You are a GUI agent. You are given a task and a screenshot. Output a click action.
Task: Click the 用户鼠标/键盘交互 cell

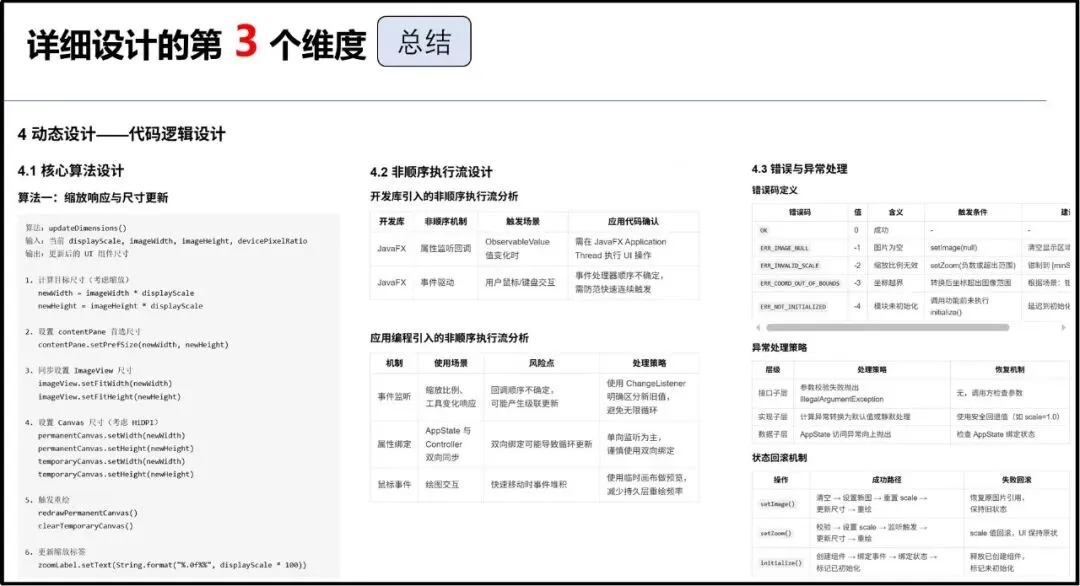pos(520,282)
